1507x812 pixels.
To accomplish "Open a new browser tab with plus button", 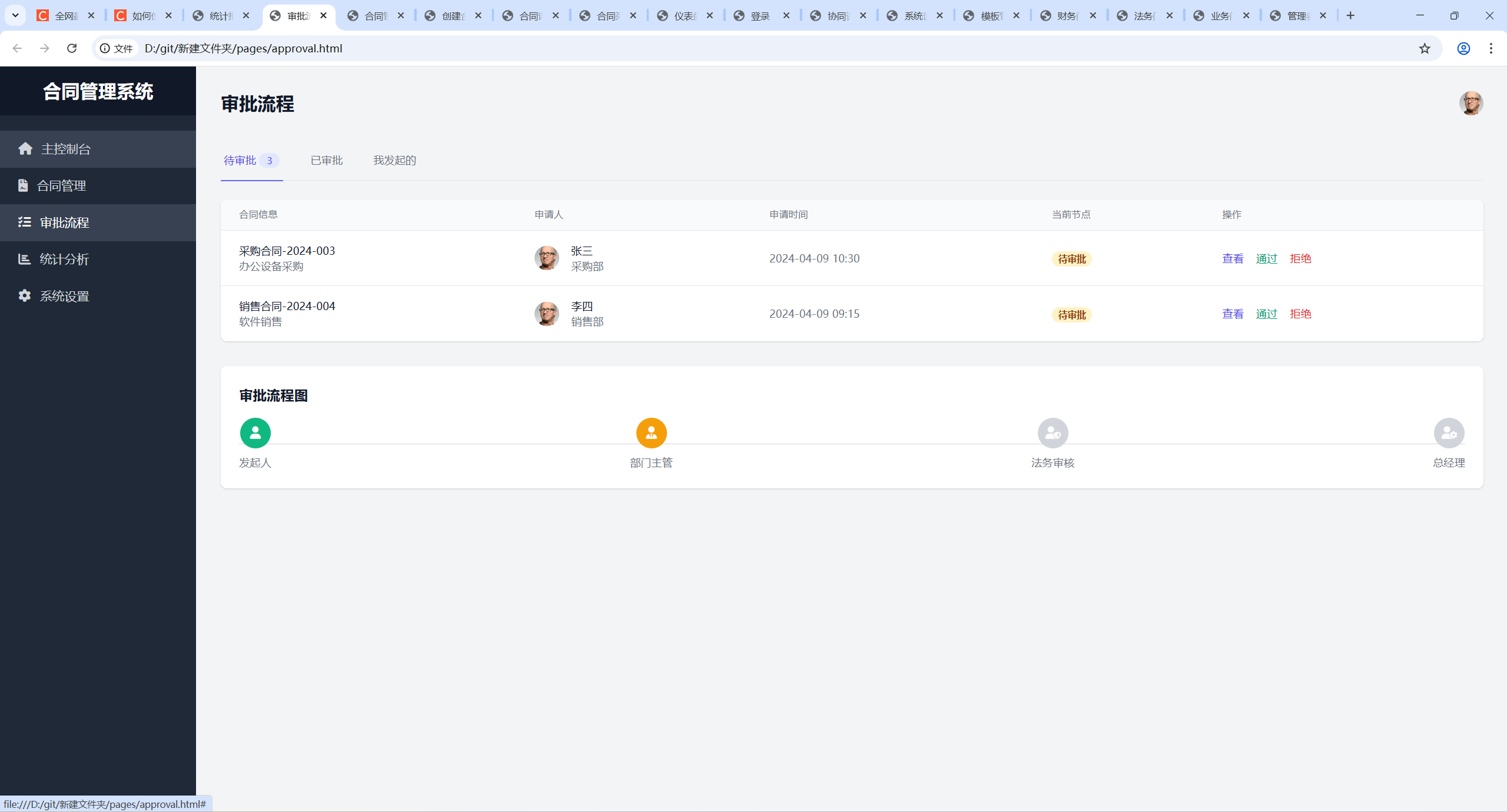I will pos(1350,15).
